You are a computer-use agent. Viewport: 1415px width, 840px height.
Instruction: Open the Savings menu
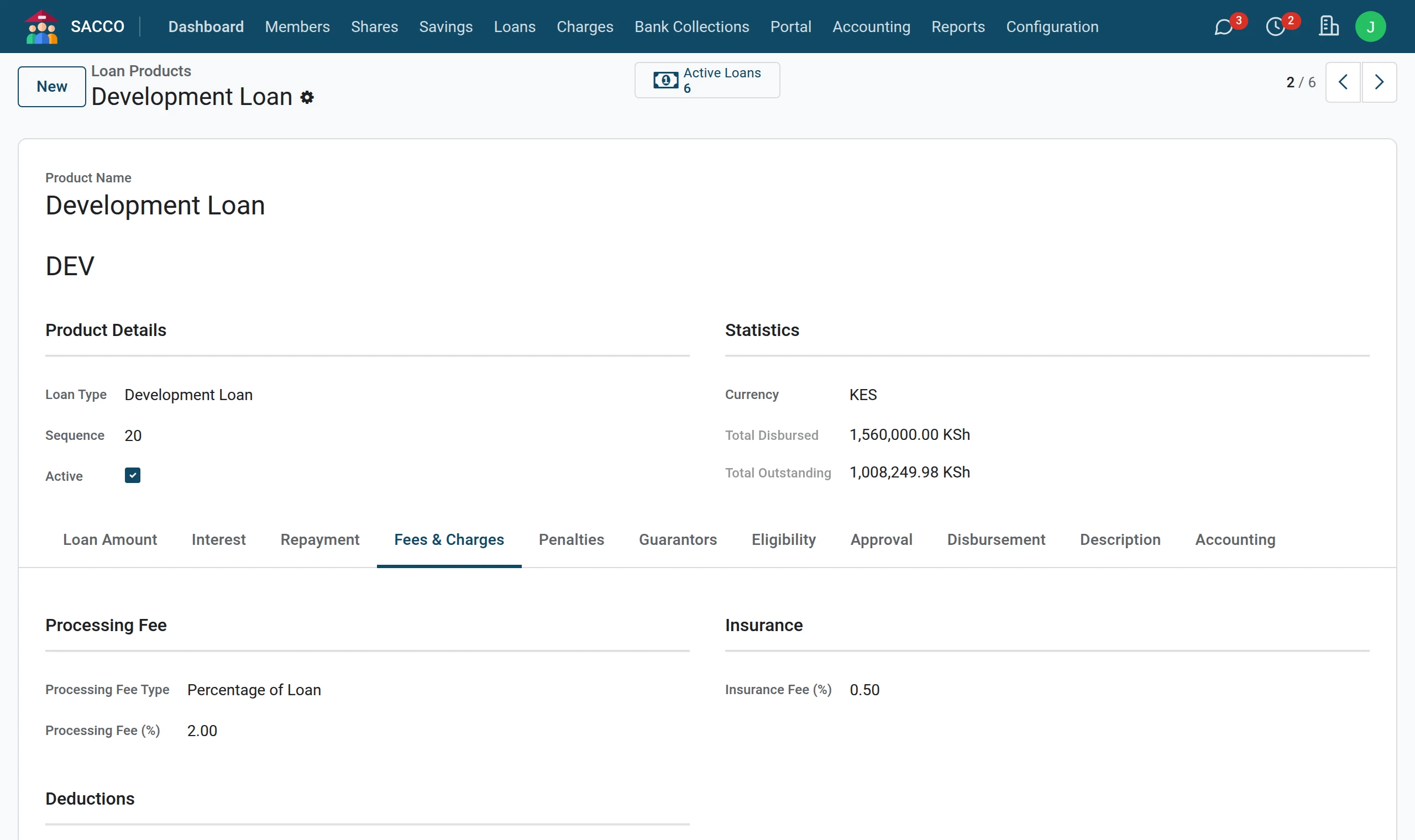pyautogui.click(x=446, y=27)
